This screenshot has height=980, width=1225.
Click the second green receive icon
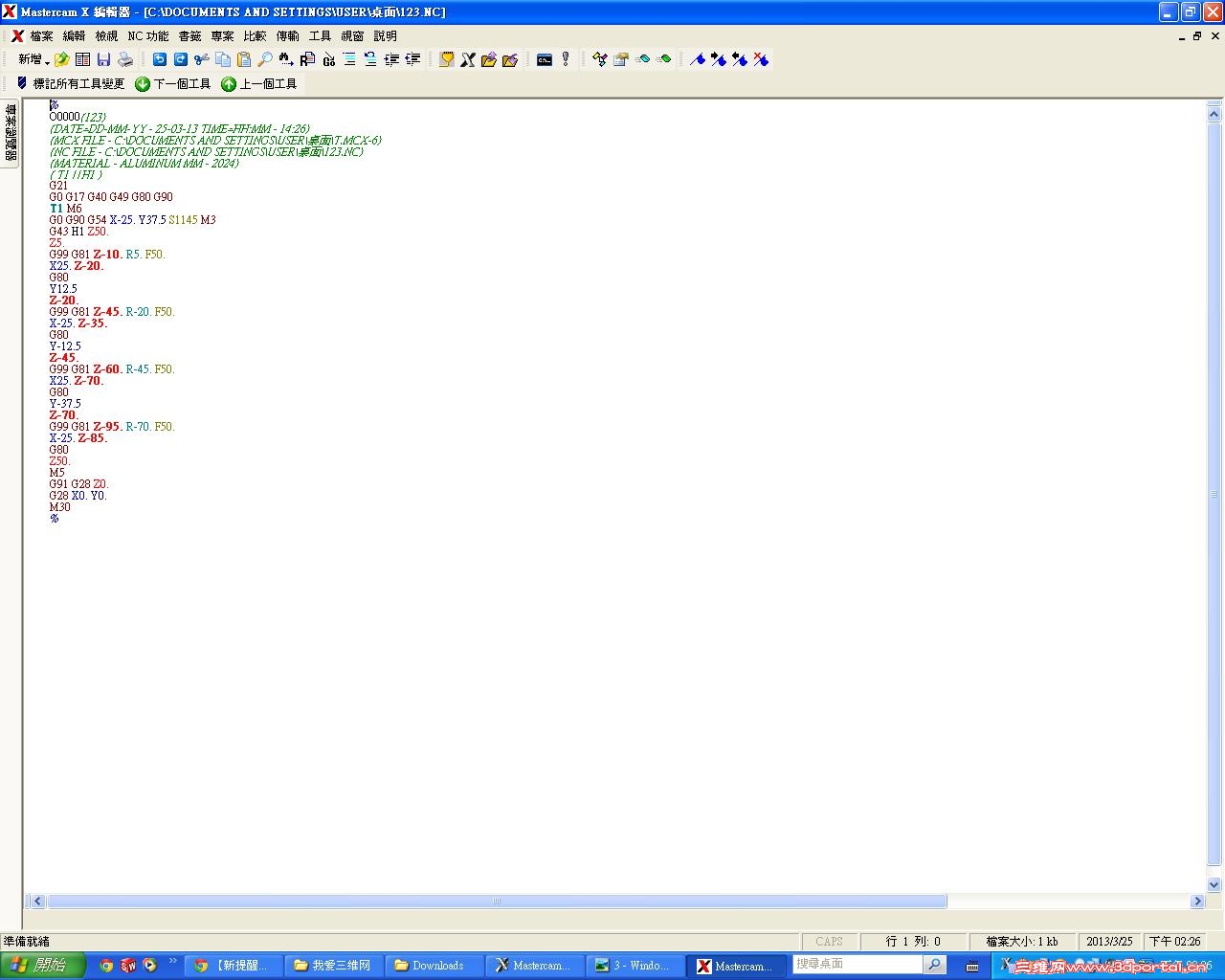pos(663,59)
